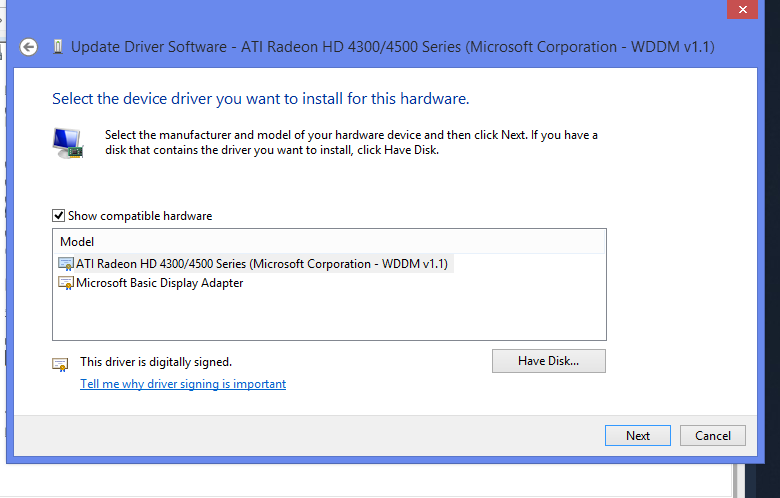The height and width of the screenshot is (498, 780).
Task: Click the Microsoft Basic Display Adapter entry icon
Action: 66,283
